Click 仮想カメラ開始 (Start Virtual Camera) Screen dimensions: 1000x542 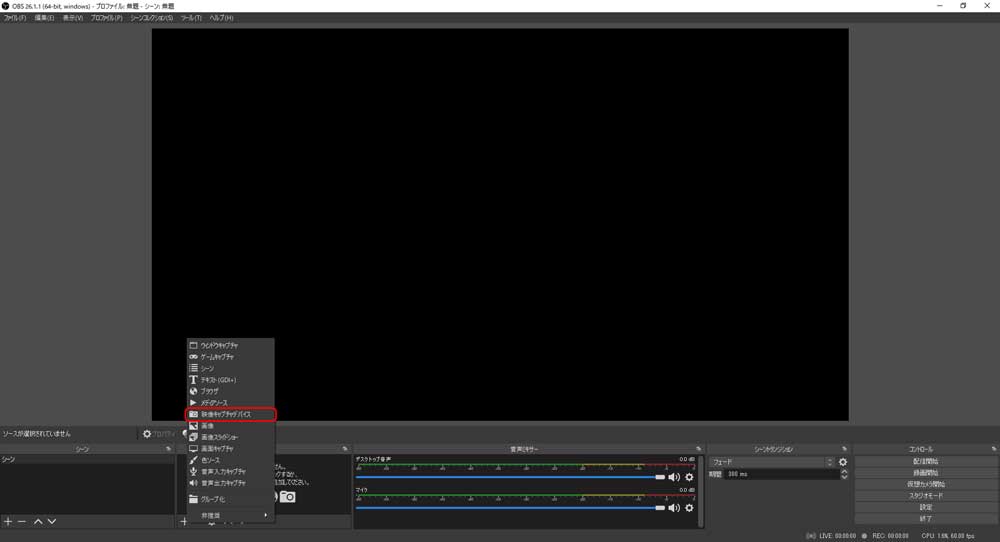click(x=925, y=484)
